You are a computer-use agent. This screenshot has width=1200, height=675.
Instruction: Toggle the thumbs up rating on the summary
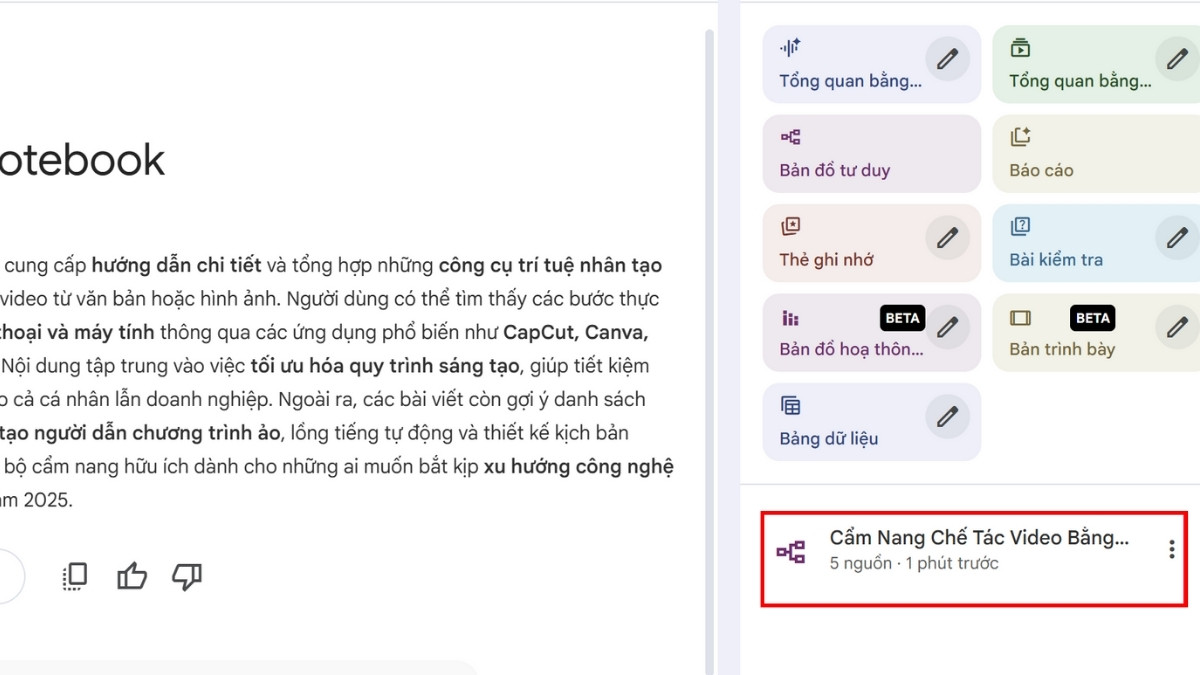pyautogui.click(x=132, y=576)
